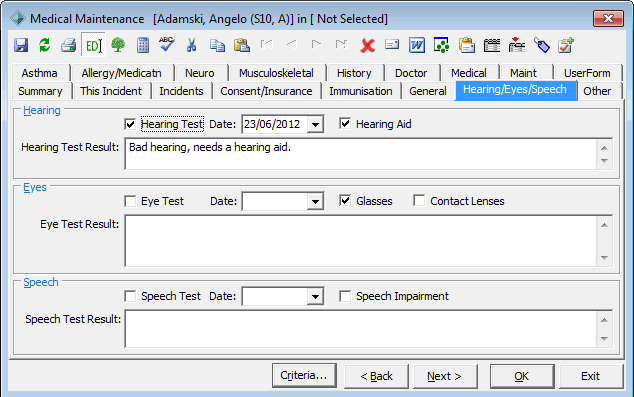Click the Print icon in toolbar
Viewport: 634px width, 397px height.
[x=69, y=45]
